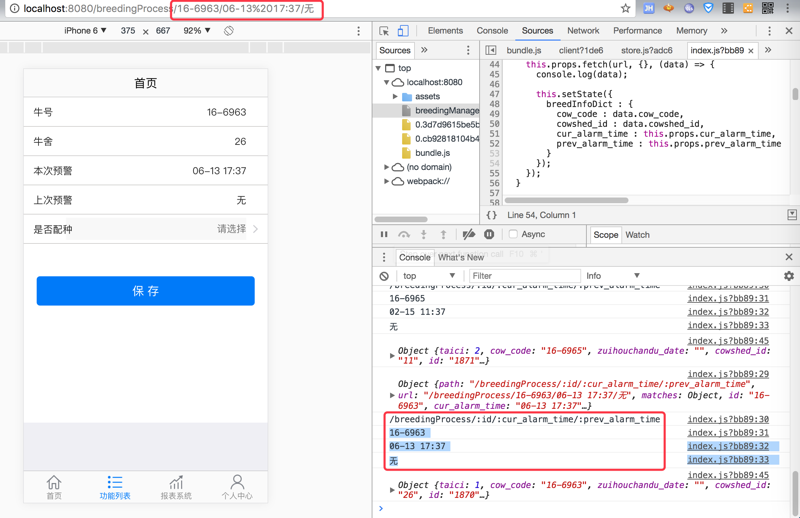Toggle the device toolbar icon

point(403,31)
